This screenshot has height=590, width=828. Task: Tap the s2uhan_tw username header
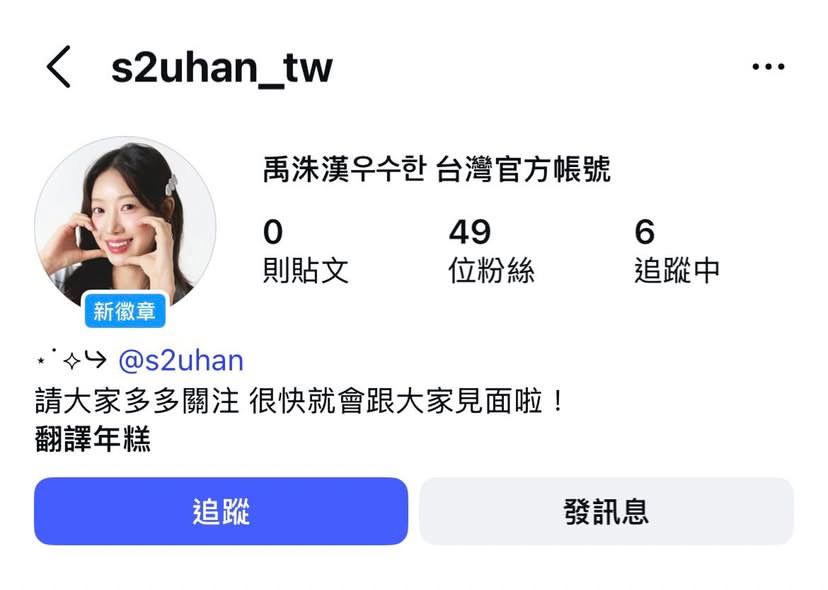coord(222,68)
